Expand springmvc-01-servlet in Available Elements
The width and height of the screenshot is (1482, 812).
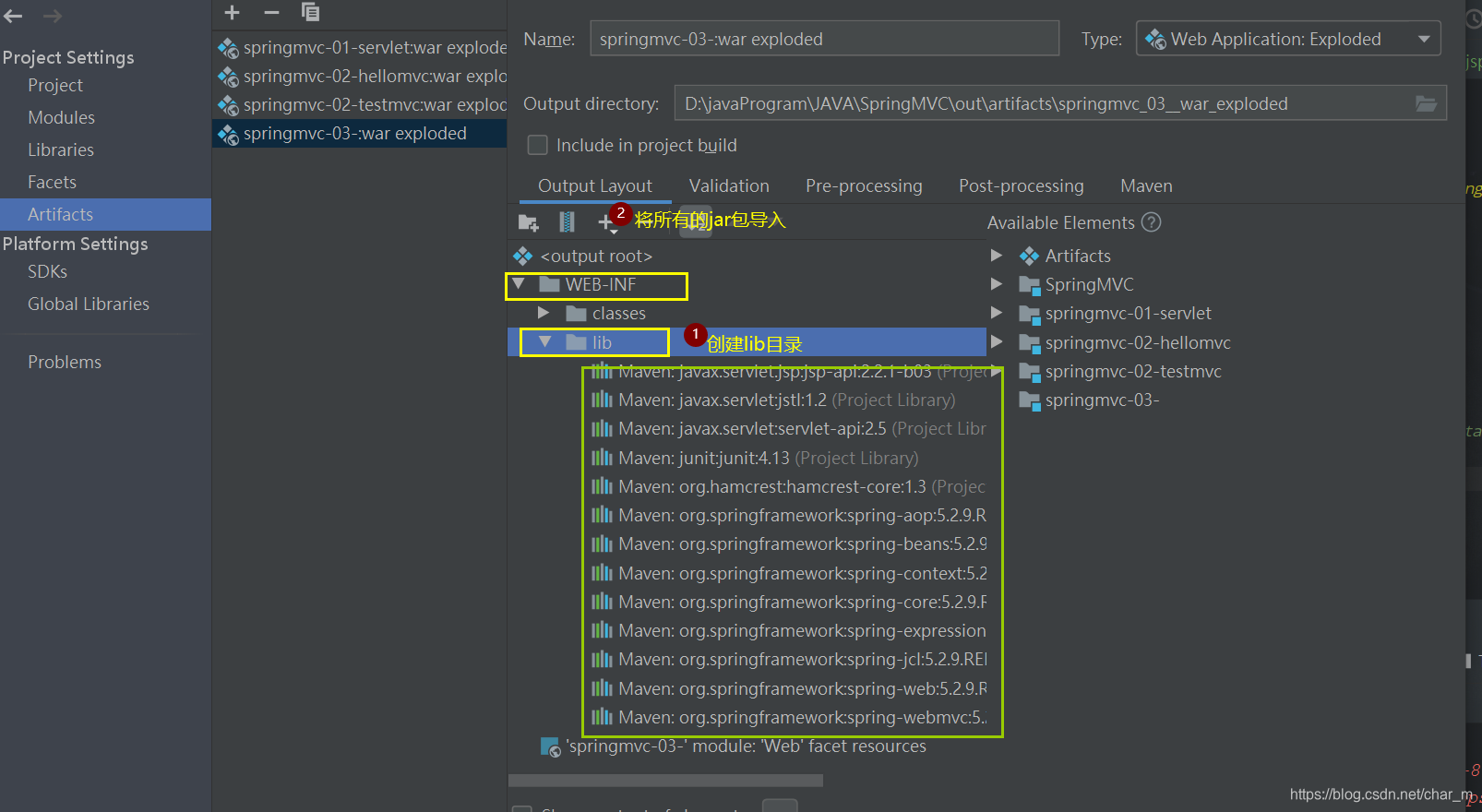997,313
